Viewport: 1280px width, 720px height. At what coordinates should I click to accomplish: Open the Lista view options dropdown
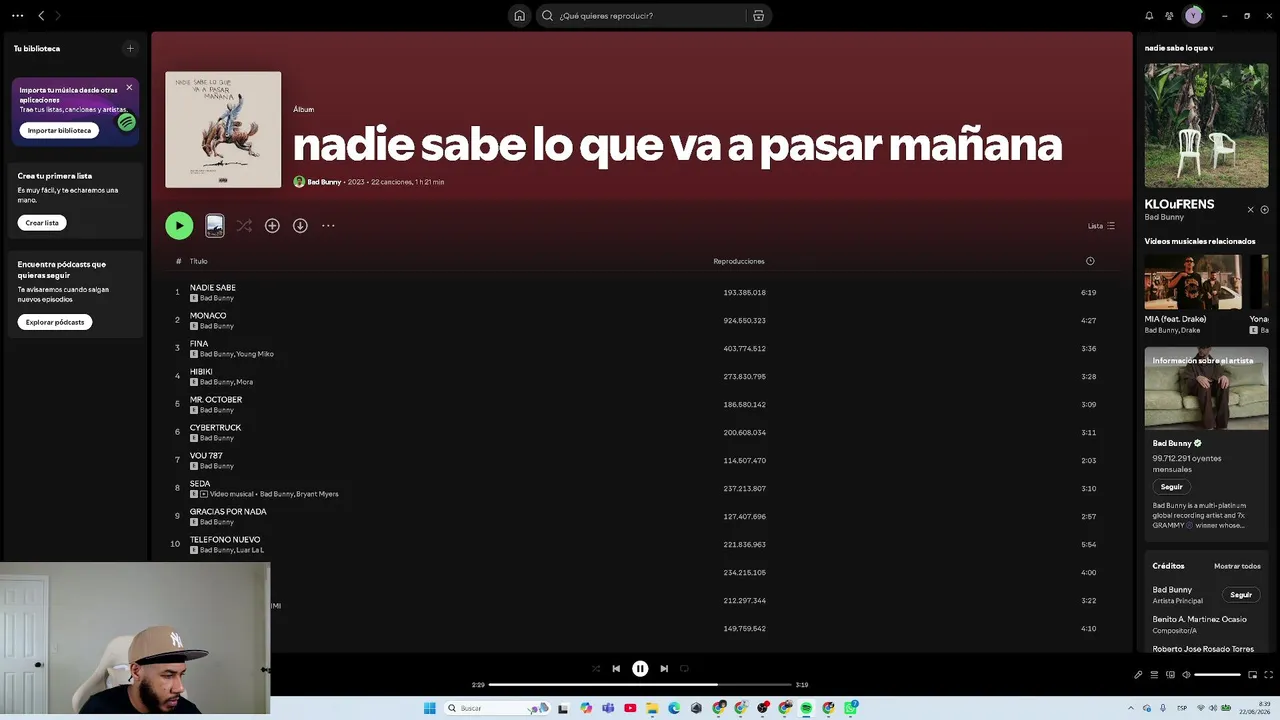click(1101, 226)
